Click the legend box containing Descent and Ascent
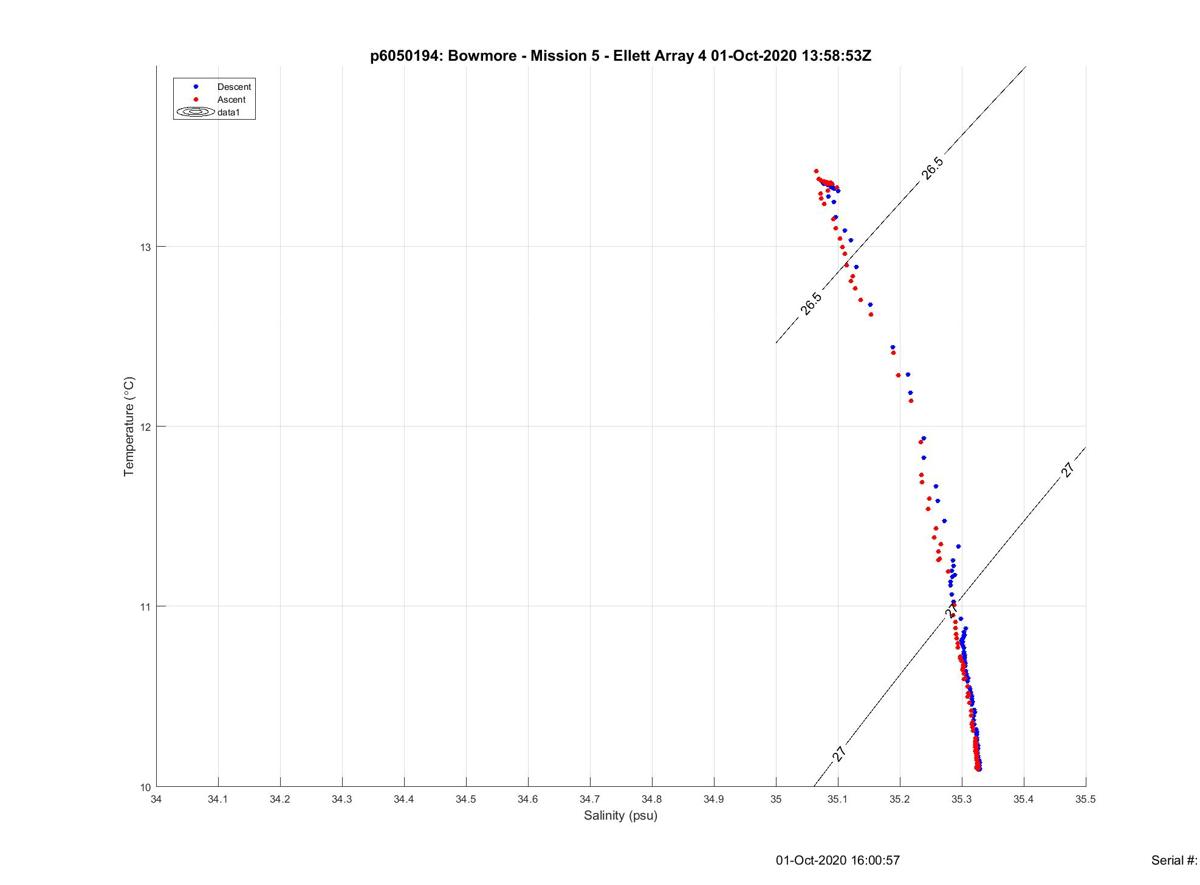This screenshot has width=1200, height=885. [x=214, y=100]
